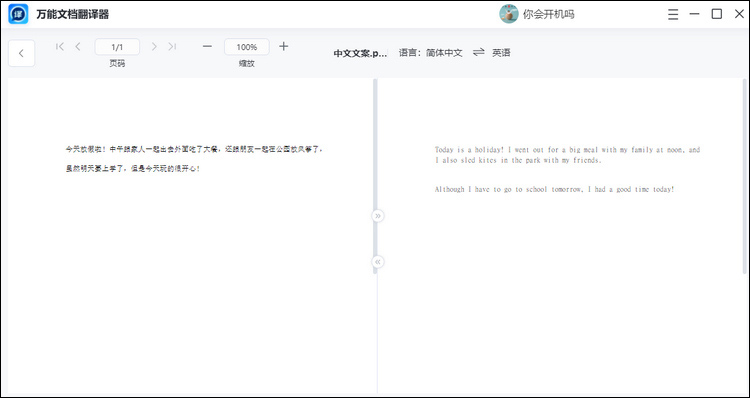750x398 pixels.
Task: Go to the previous page
Action: [78, 46]
